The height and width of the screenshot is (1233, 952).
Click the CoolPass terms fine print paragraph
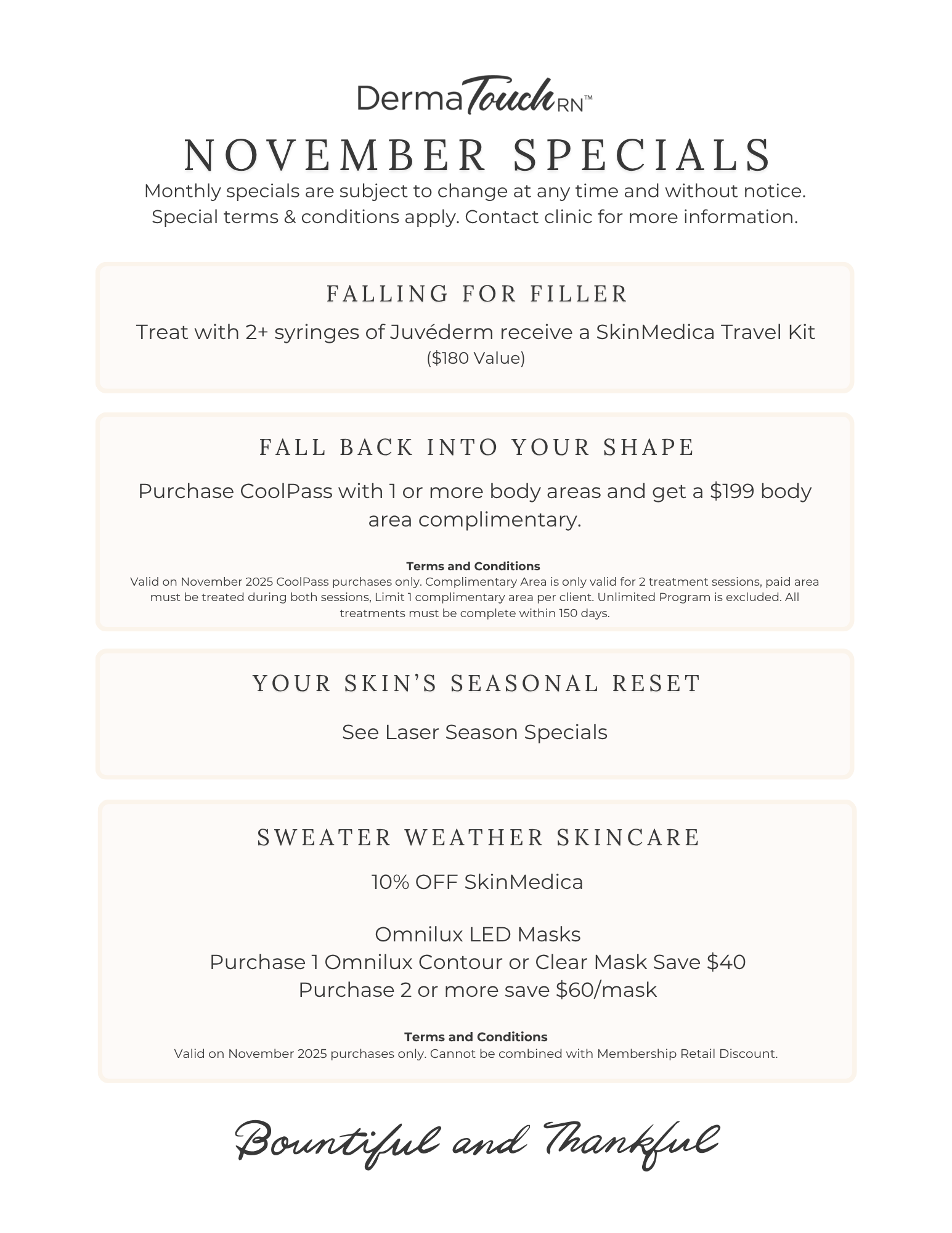pos(474,597)
